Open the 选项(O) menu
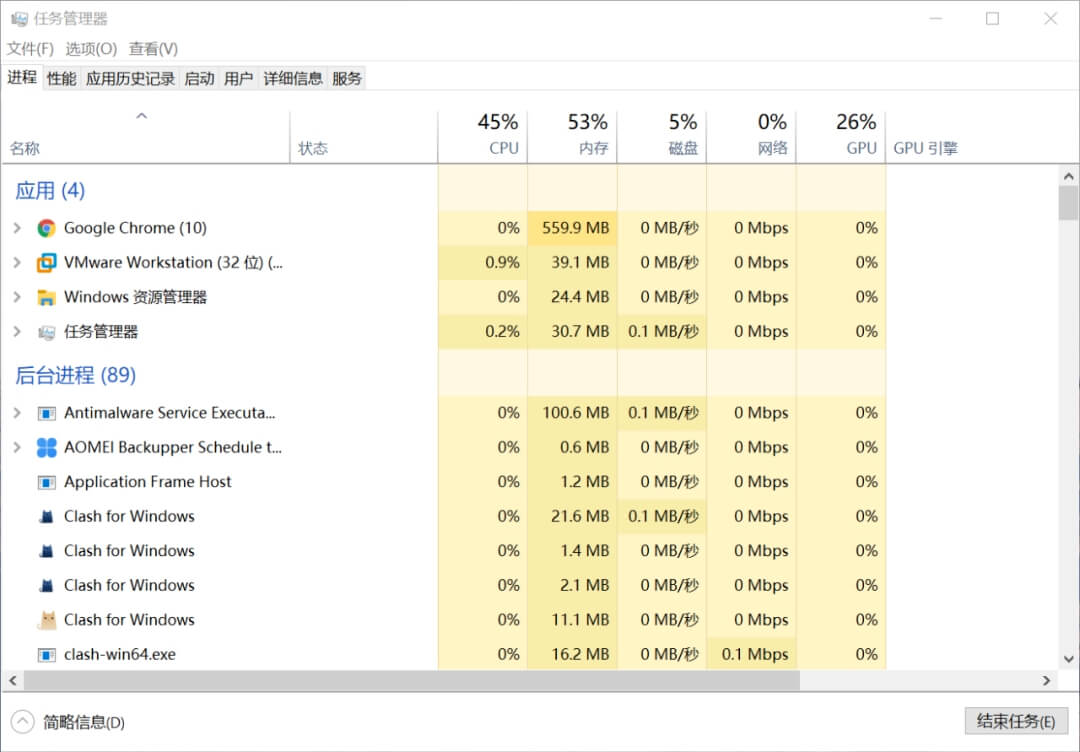 [91, 48]
